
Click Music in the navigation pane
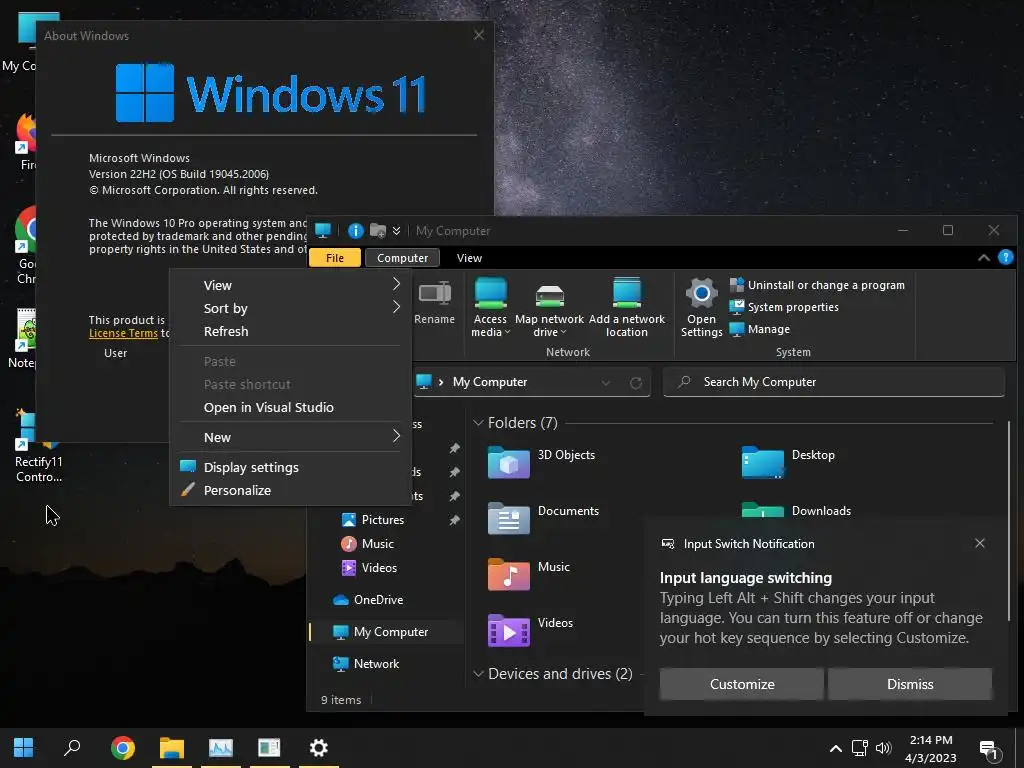coord(368,544)
